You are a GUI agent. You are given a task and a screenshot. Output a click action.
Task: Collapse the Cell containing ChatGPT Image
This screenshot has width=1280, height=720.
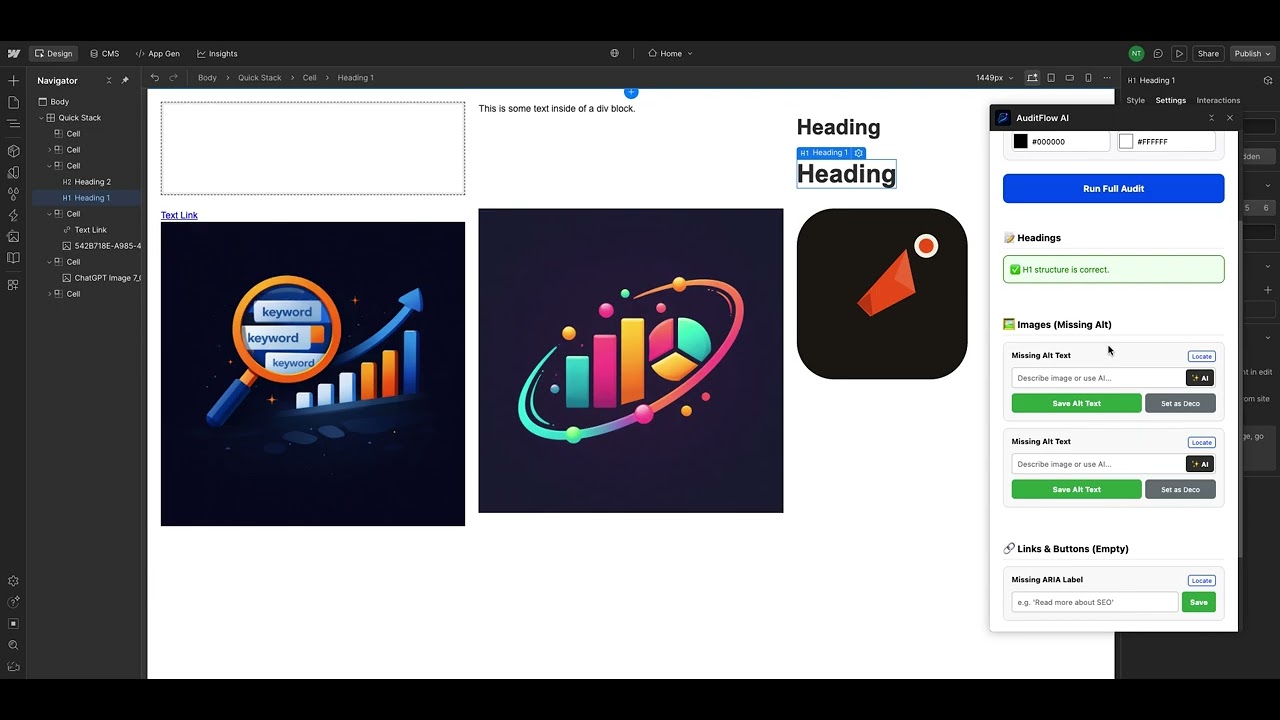coord(50,262)
